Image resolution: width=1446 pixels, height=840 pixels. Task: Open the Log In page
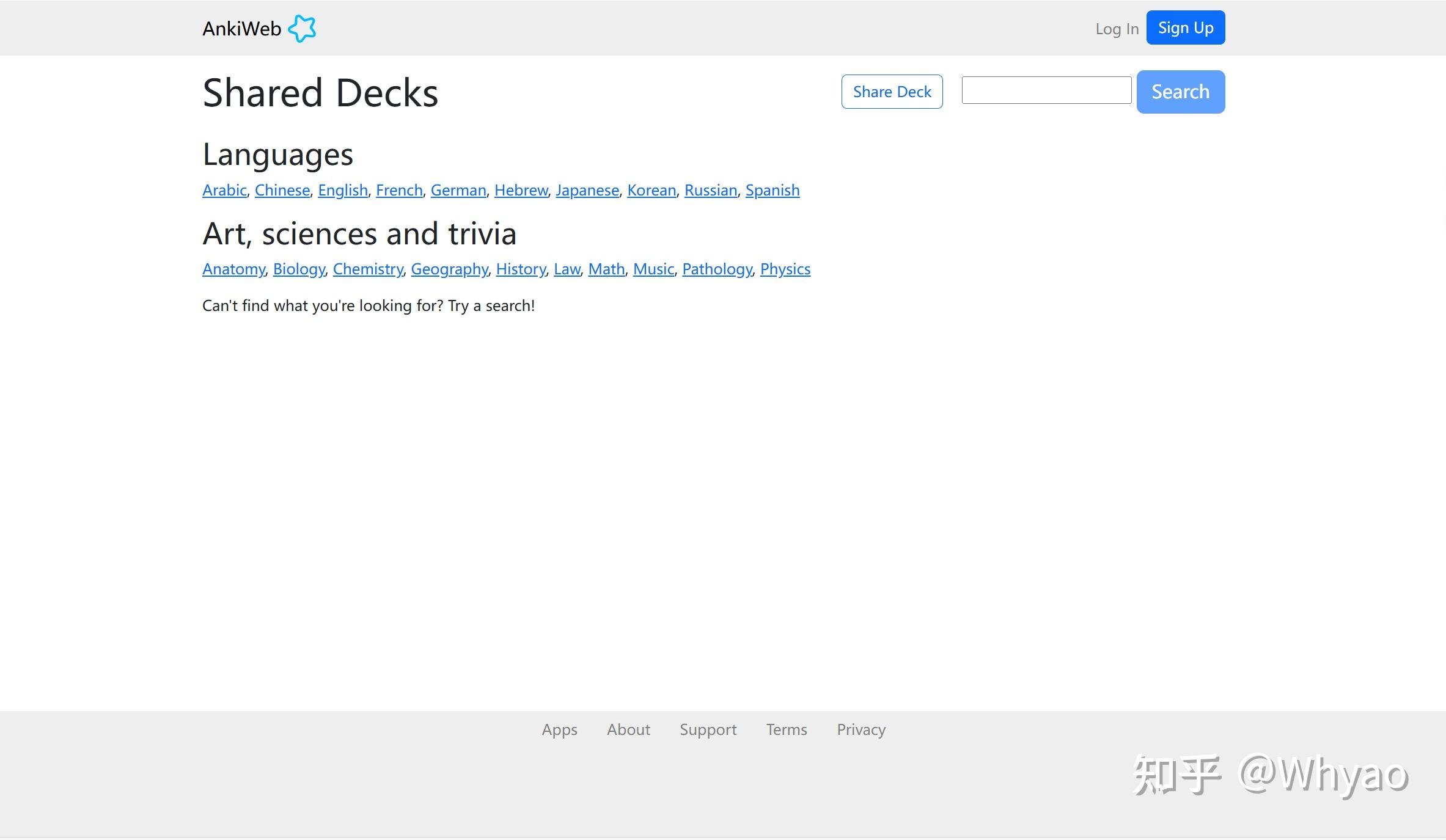point(1117,29)
